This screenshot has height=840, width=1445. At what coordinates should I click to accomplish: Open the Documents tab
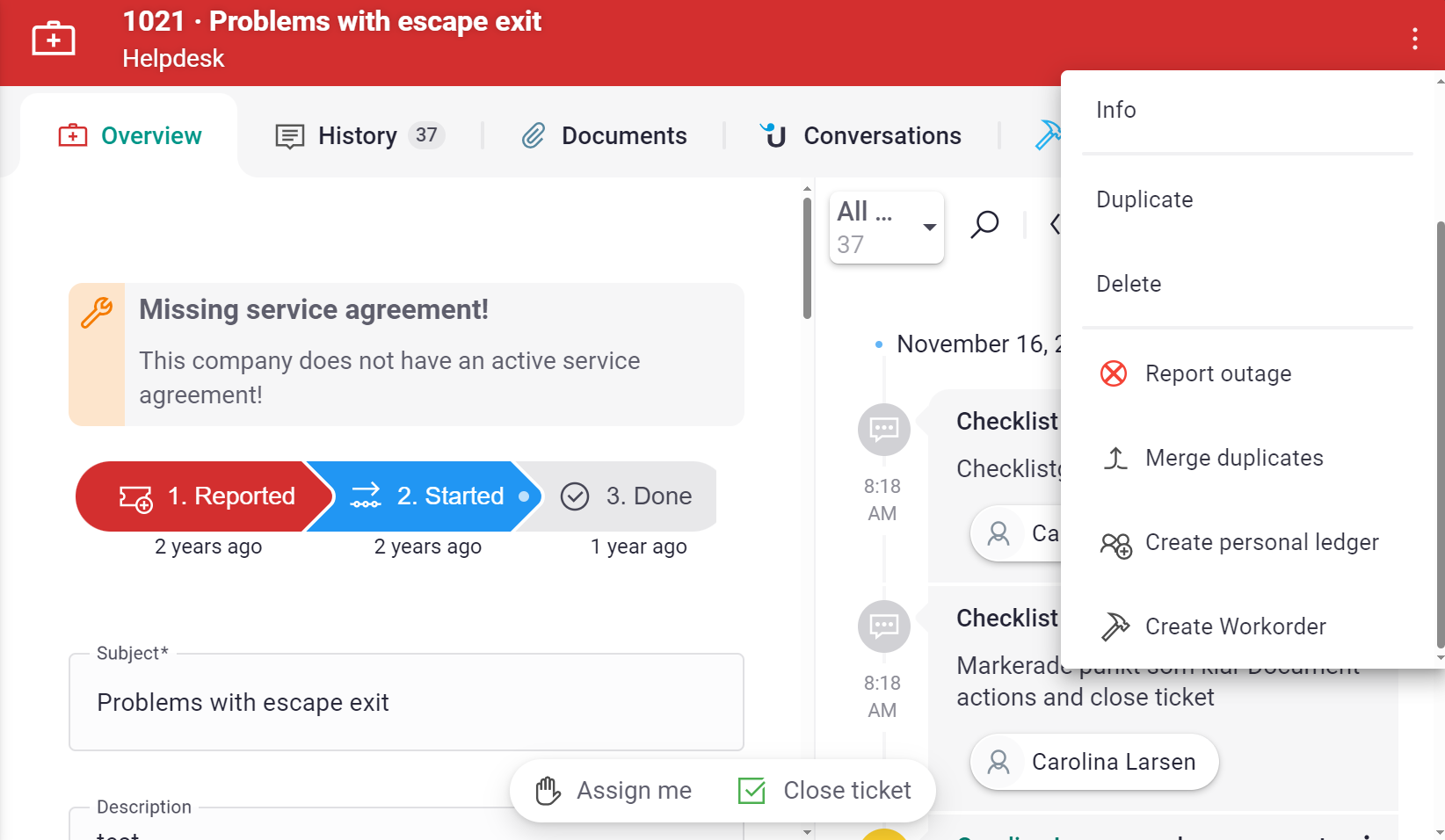click(605, 136)
